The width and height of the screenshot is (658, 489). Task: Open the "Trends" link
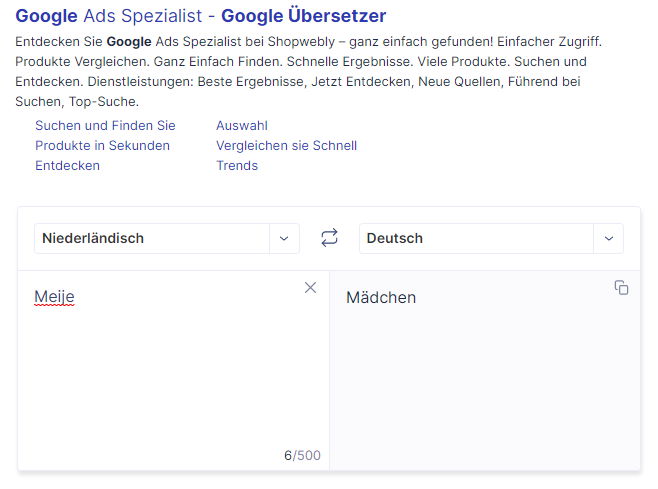[x=237, y=165]
